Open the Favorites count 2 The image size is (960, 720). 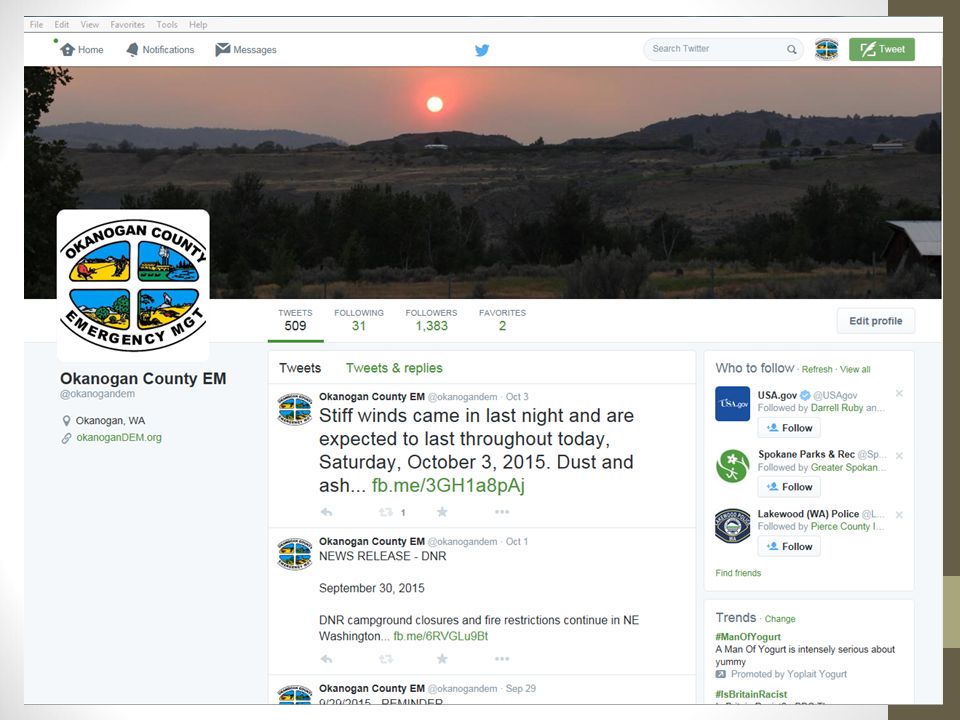coord(502,320)
